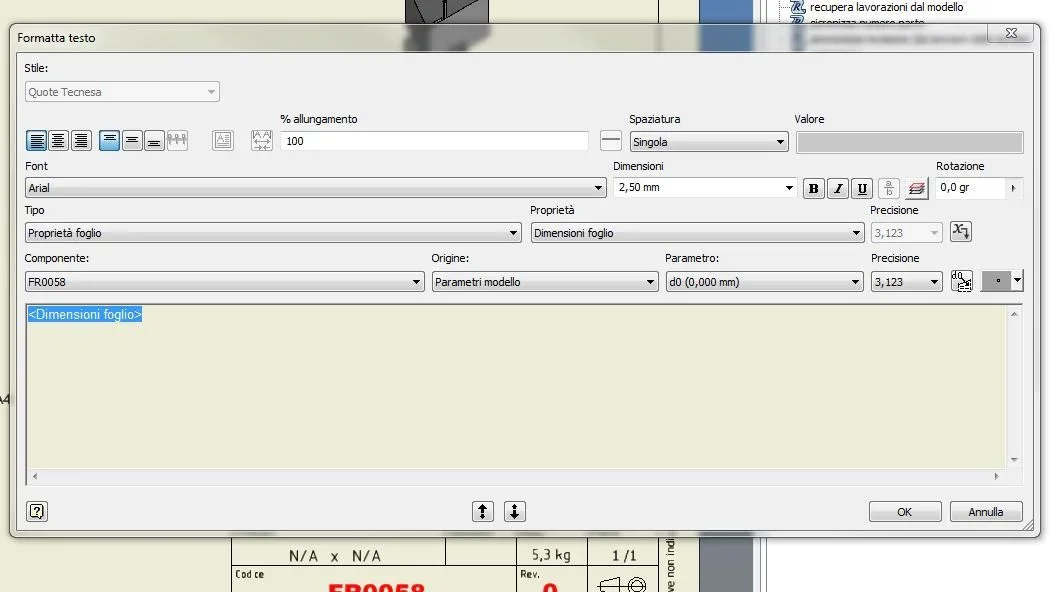
Task: Open the Arial font dropdown
Action: click(x=315, y=188)
